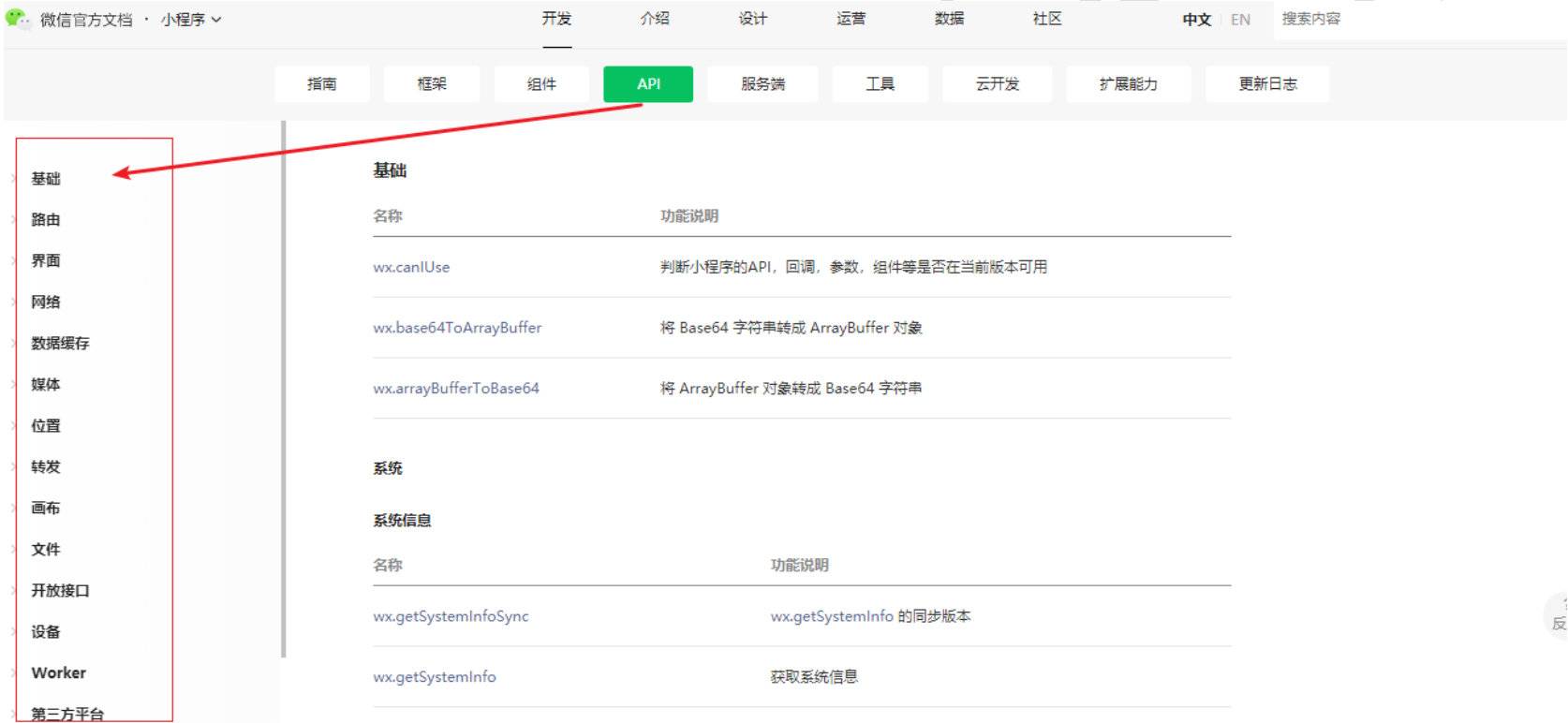Expand 数据缓存 in the sidebar

tap(61, 344)
